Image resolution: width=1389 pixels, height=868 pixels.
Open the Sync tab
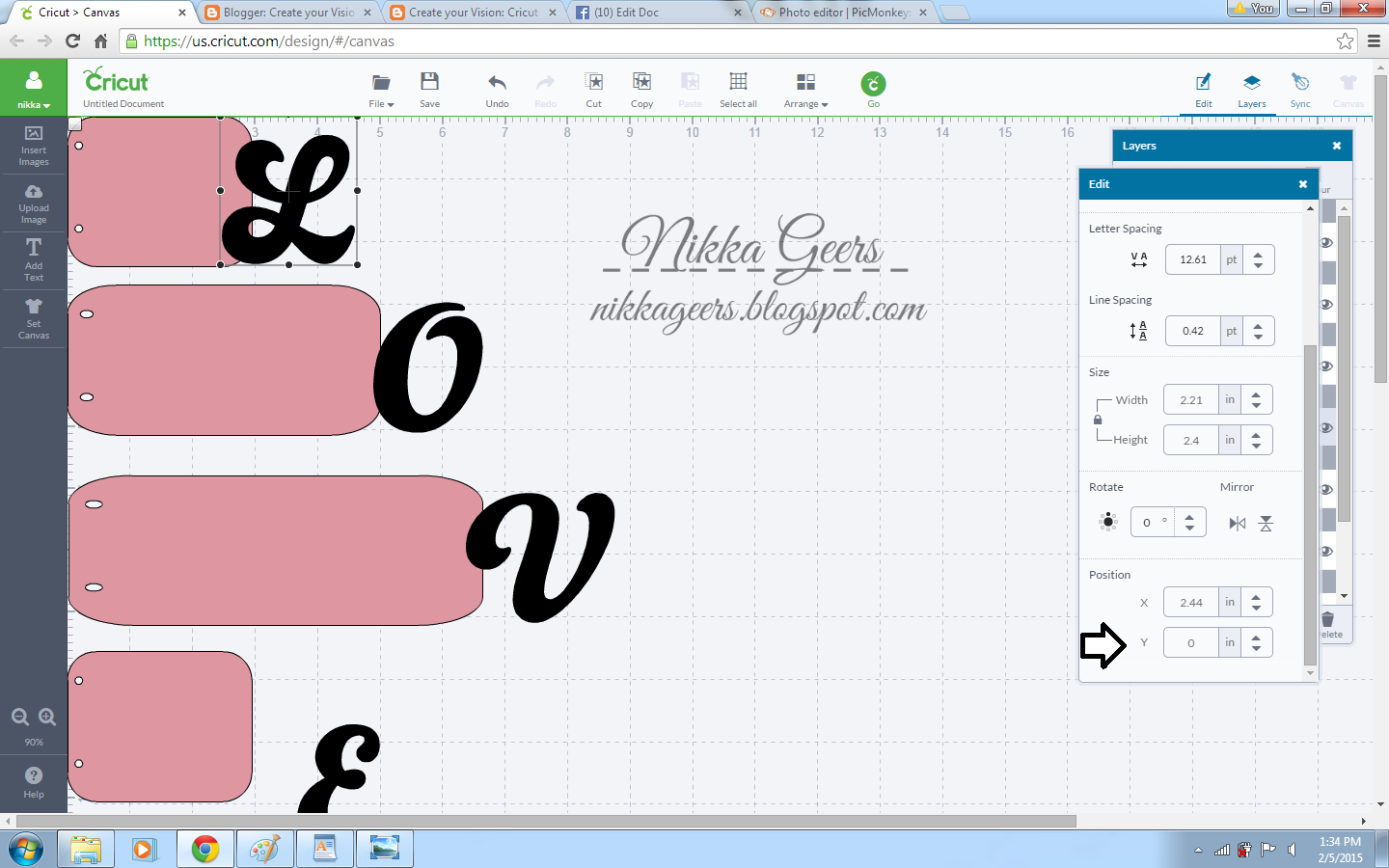pyautogui.click(x=1300, y=89)
